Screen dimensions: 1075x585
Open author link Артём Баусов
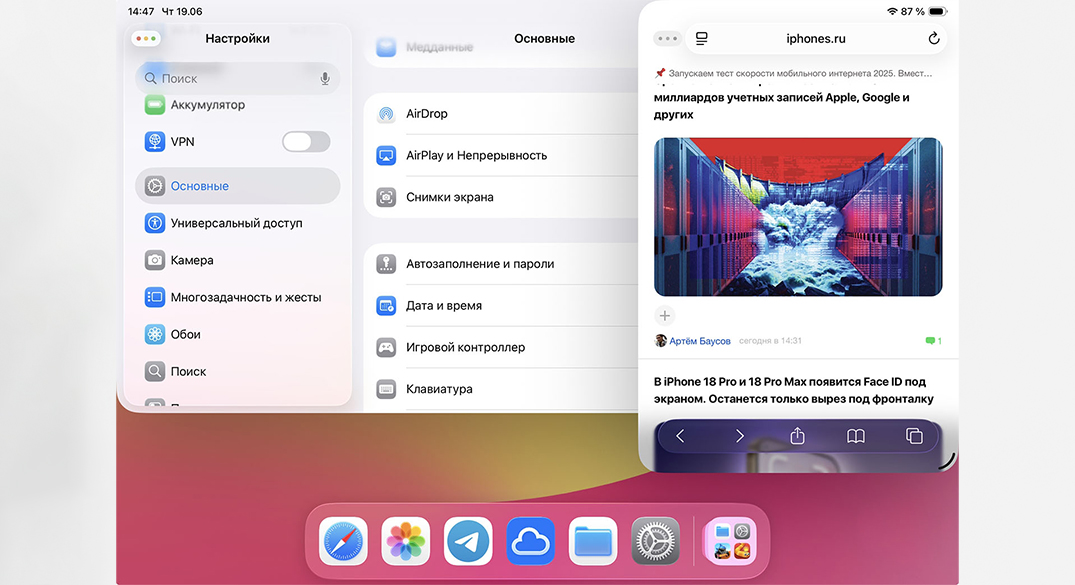click(x=699, y=341)
